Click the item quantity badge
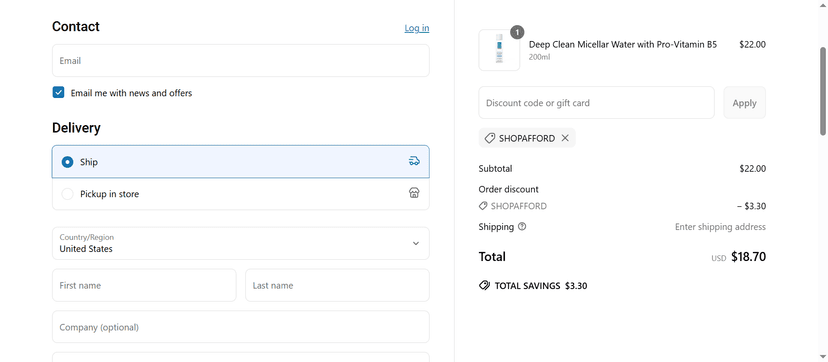The height and width of the screenshot is (362, 828). tap(517, 32)
